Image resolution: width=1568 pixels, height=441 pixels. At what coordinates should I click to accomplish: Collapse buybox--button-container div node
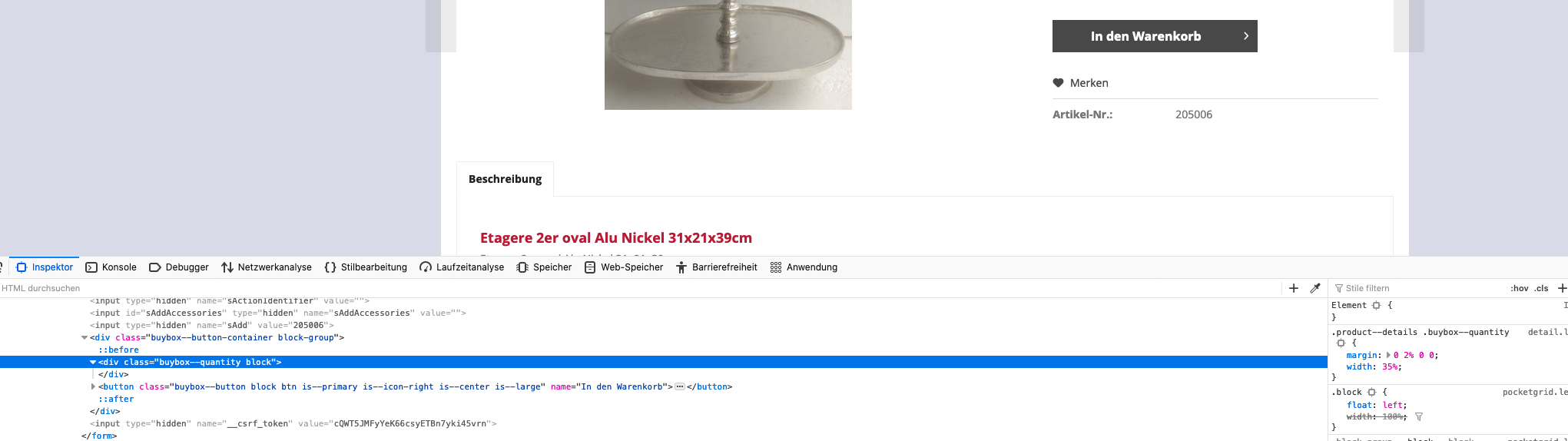(x=85, y=337)
